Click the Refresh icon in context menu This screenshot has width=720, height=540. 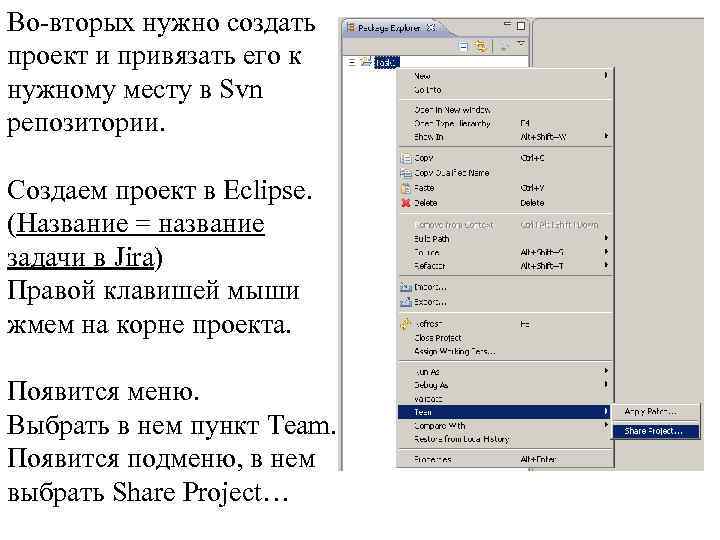[405, 324]
